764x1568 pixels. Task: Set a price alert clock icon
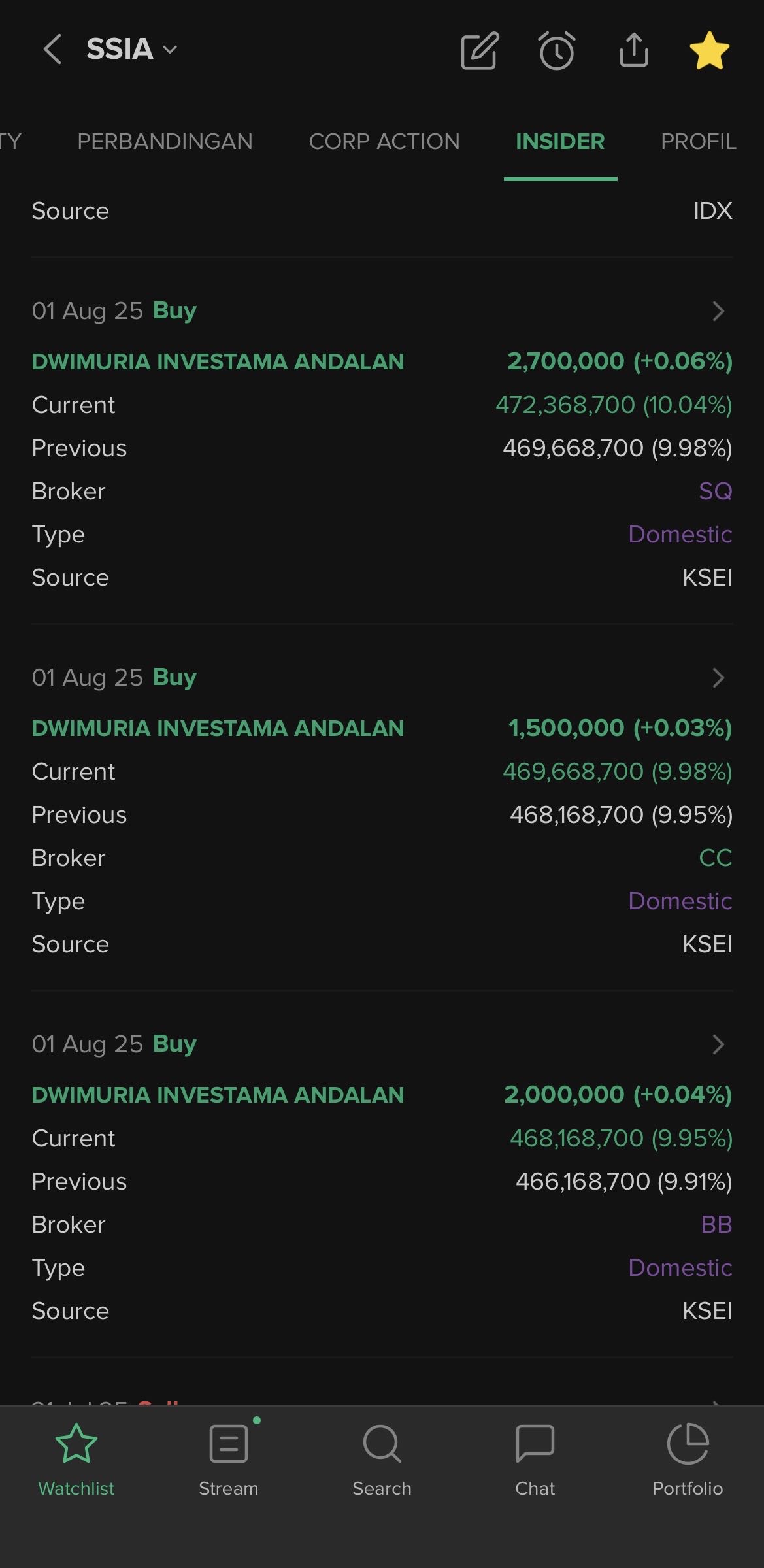[557, 50]
